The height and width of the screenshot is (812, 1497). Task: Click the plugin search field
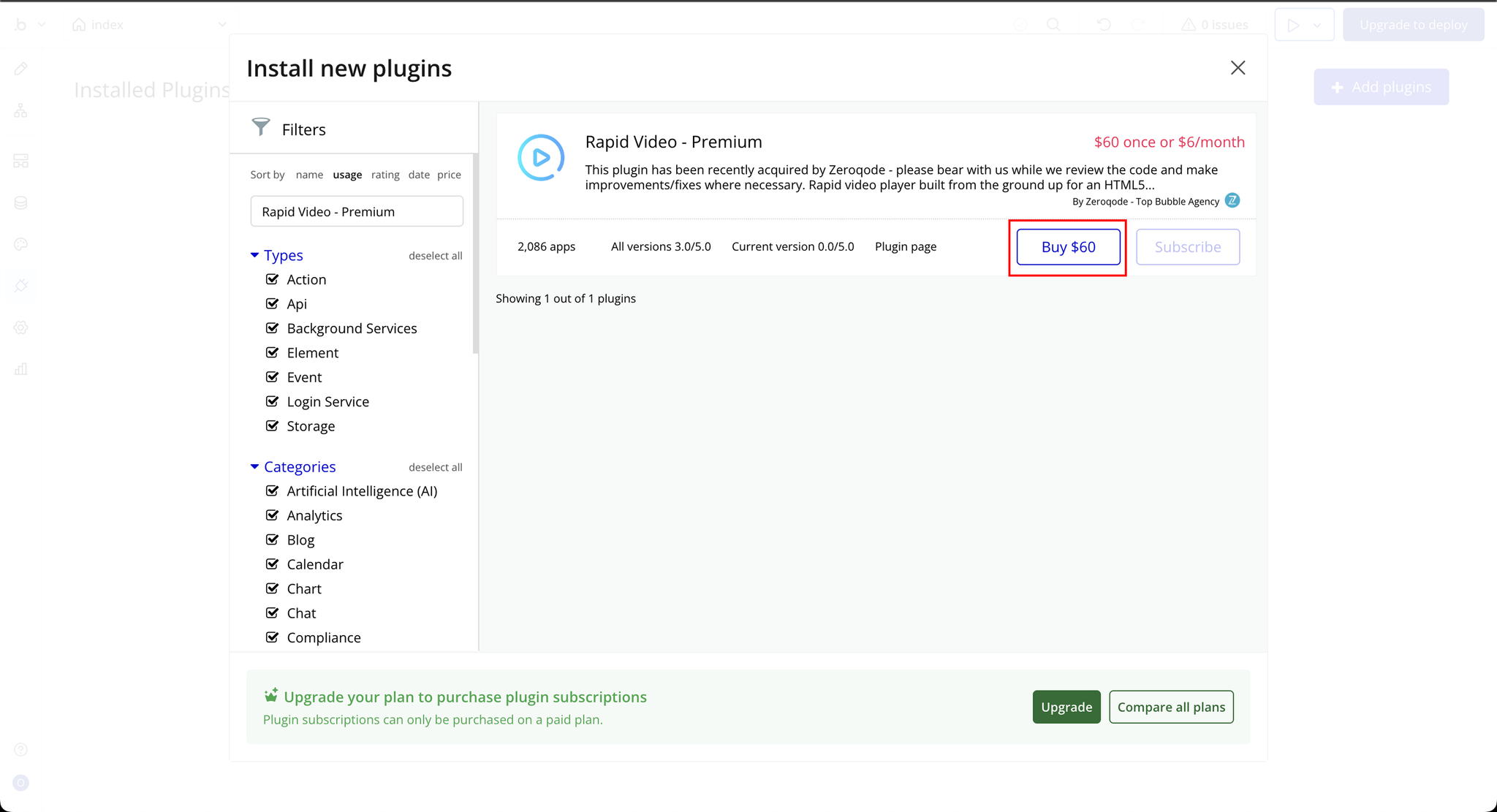[357, 211]
